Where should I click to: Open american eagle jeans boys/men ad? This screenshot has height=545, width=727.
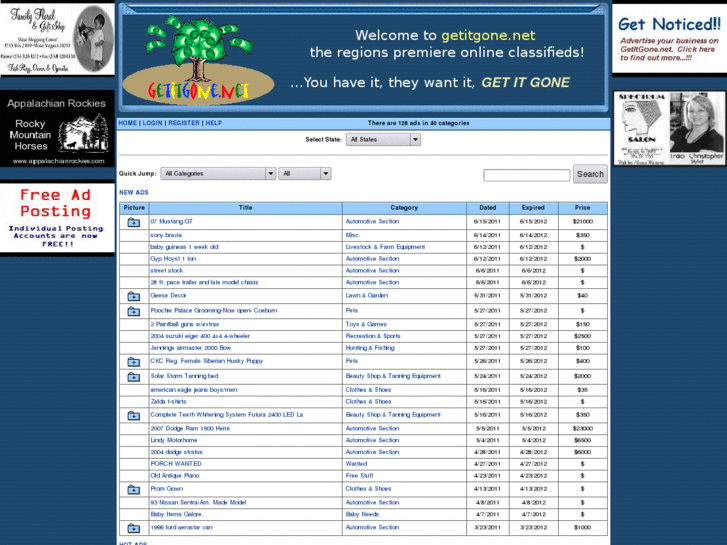[x=194, y=390]
